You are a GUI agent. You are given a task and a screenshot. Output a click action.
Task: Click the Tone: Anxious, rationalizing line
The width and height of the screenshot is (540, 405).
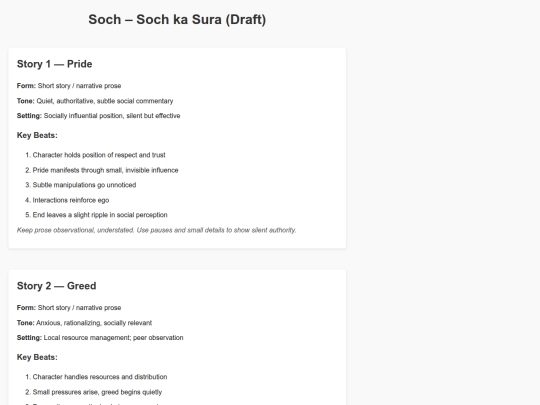point(84,323)
